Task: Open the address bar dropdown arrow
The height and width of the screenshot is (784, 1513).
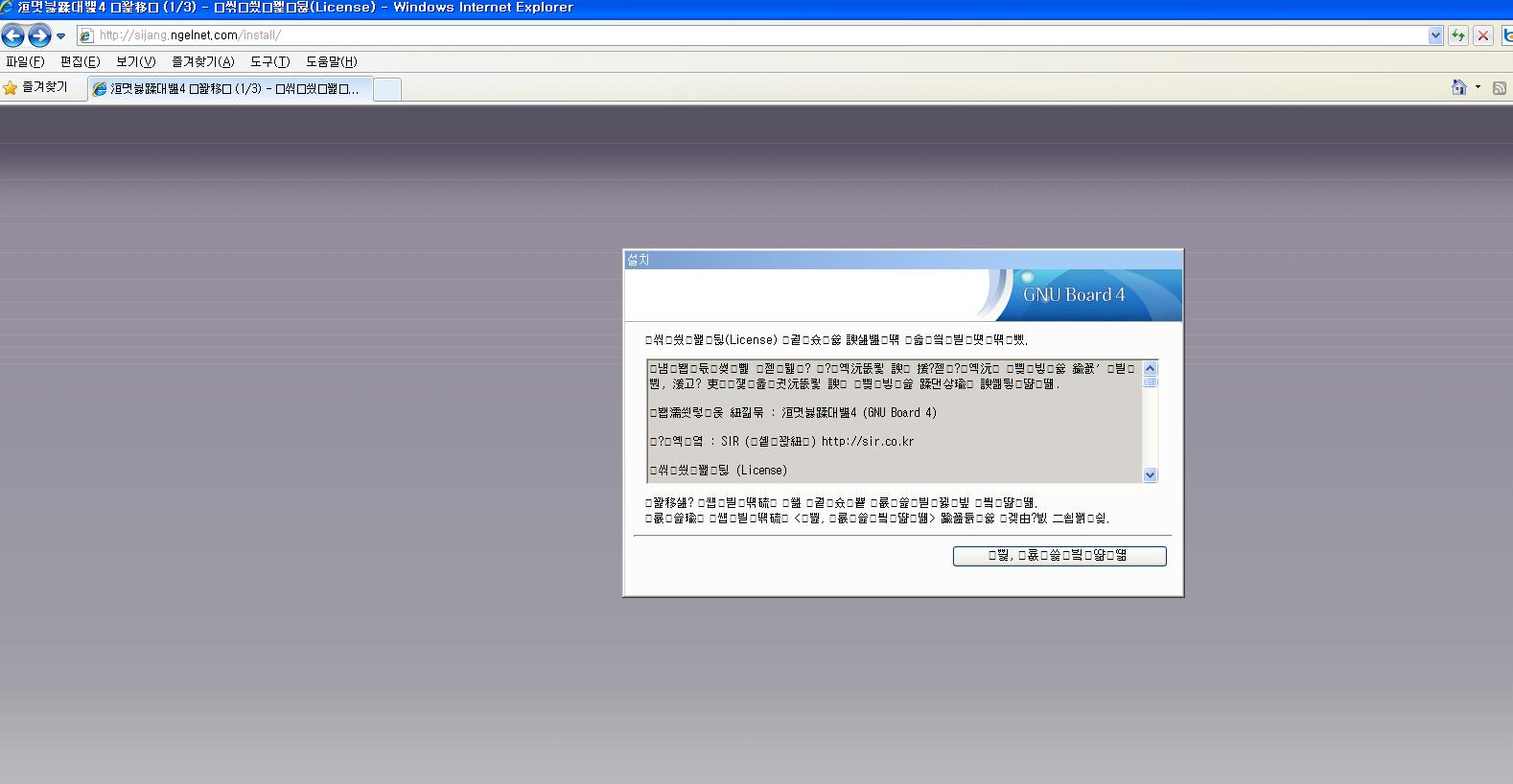Action: 1435,35
